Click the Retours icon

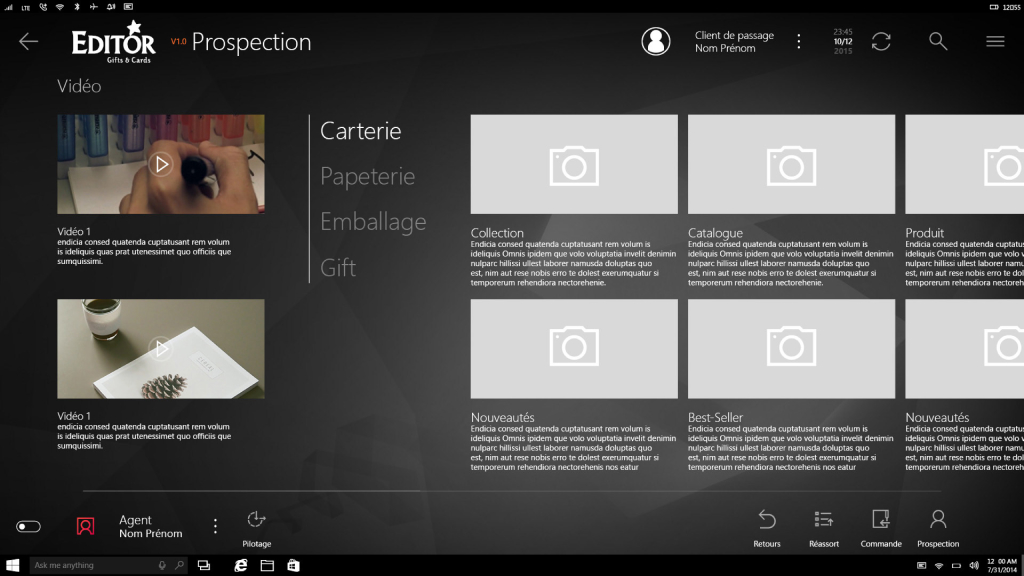[767, 519]
